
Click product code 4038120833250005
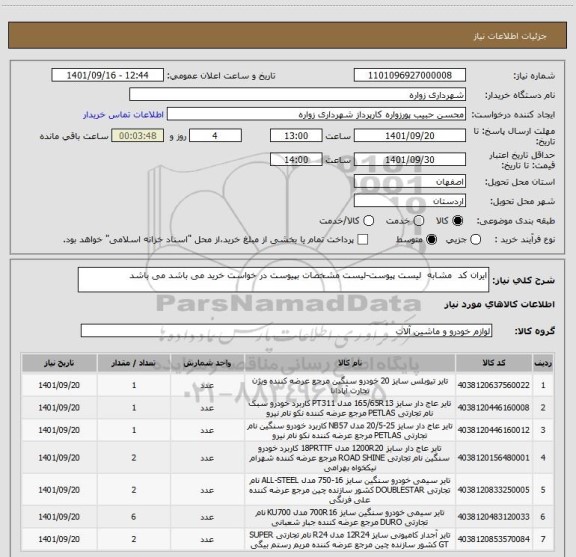[x=493, y=490]
